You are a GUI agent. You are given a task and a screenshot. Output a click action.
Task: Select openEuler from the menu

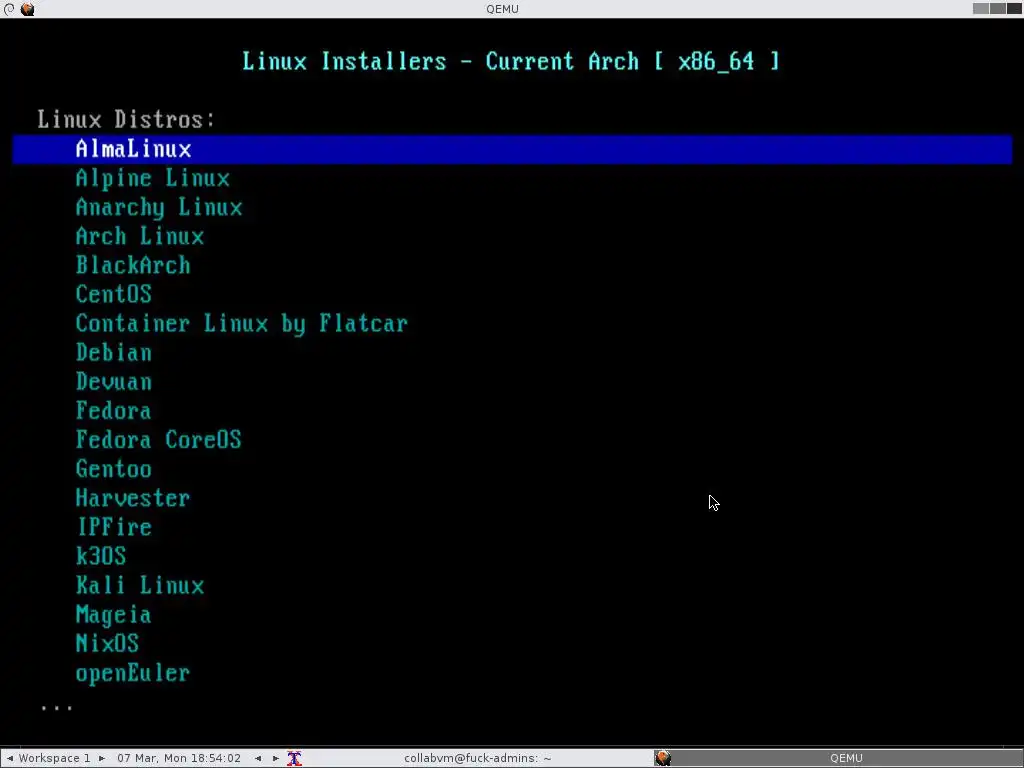(133, 673)
